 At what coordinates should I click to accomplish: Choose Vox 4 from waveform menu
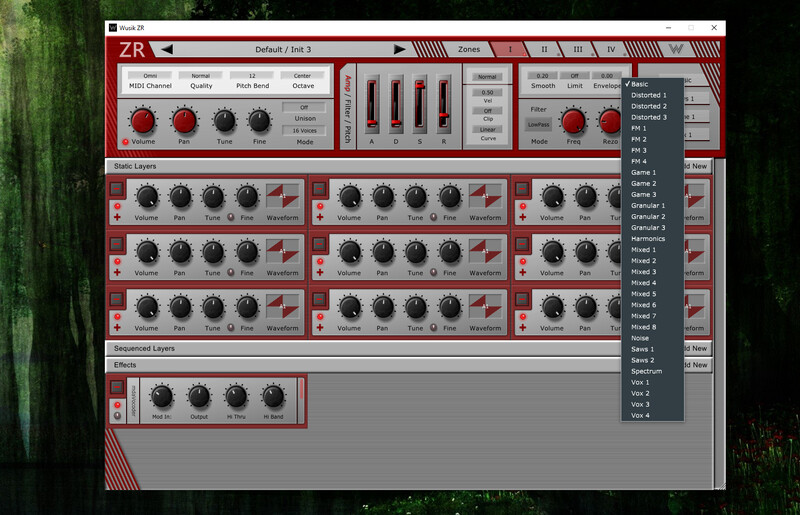coord(653,415)
